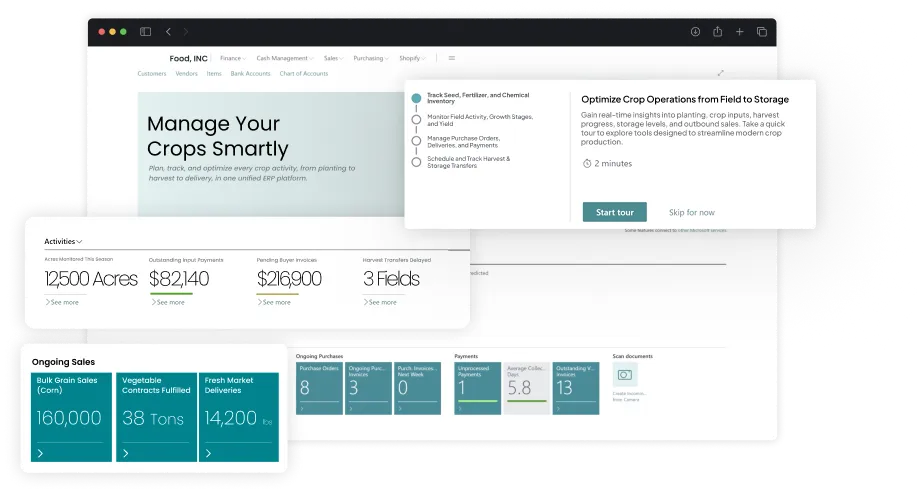Expand the Finance menu

(233, 58)
